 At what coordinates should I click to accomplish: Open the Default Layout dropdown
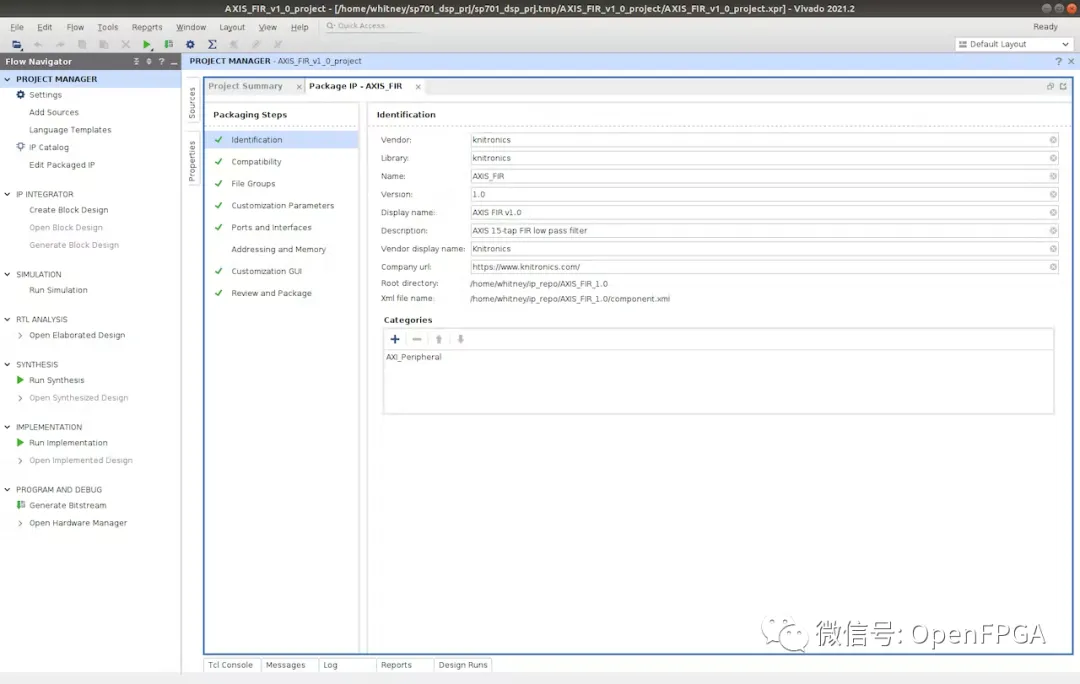point(1014,44)
